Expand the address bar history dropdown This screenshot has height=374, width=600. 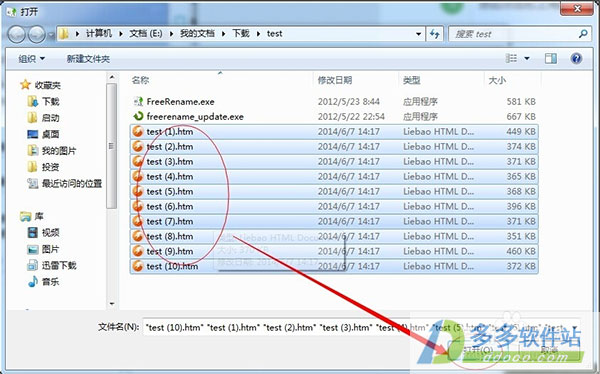[x=418, y=34]
